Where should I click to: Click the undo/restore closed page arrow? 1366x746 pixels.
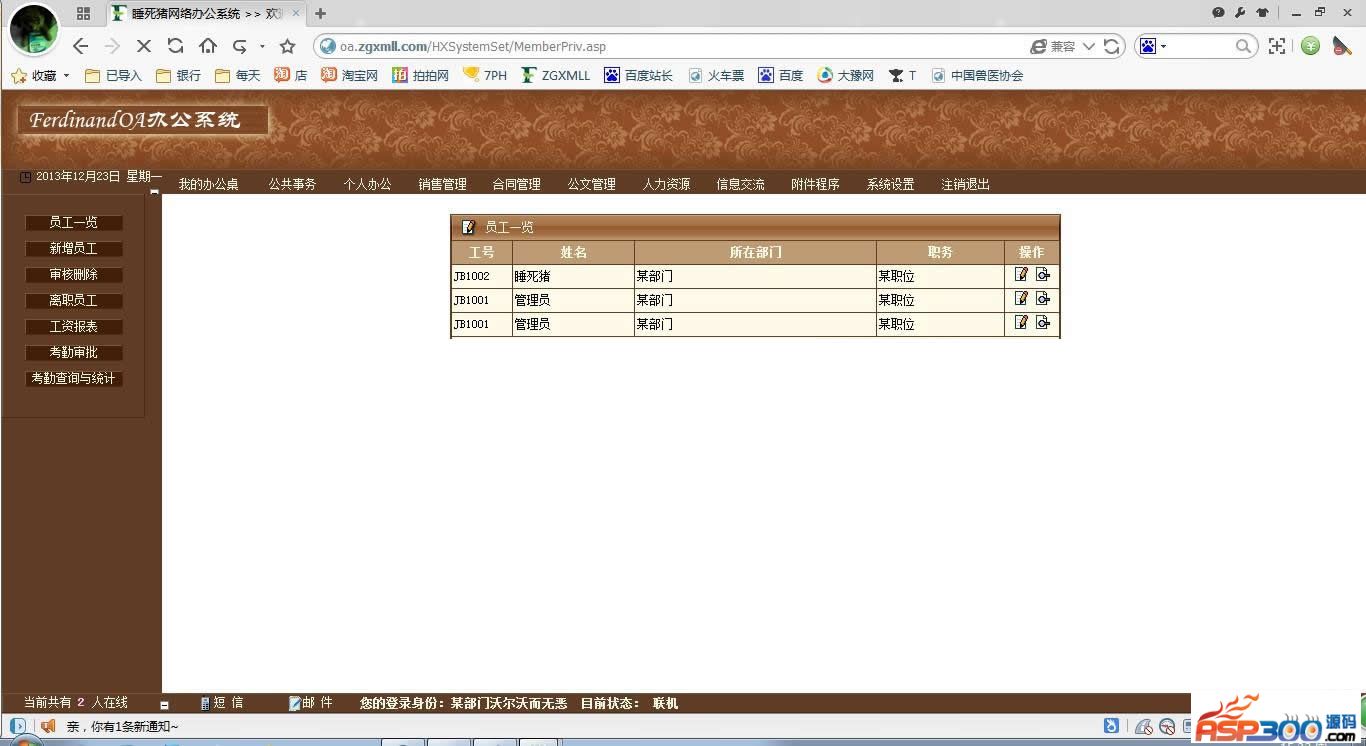[x=239, y=46]
